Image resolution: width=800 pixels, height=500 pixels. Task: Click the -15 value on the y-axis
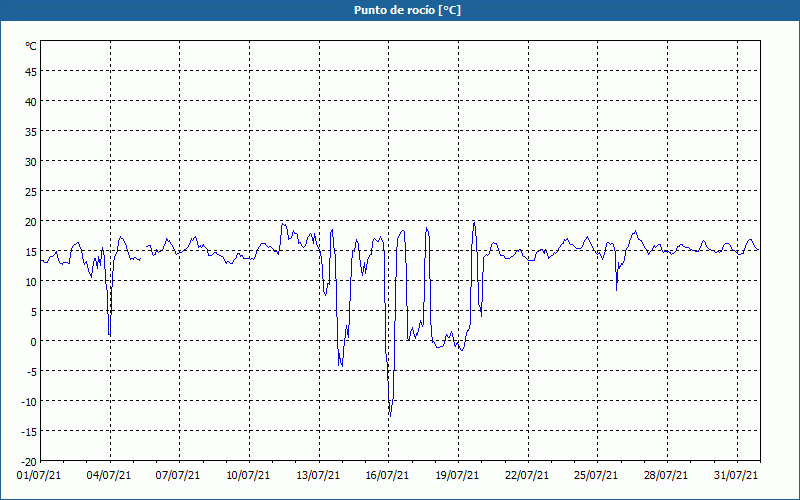[29, 432]
